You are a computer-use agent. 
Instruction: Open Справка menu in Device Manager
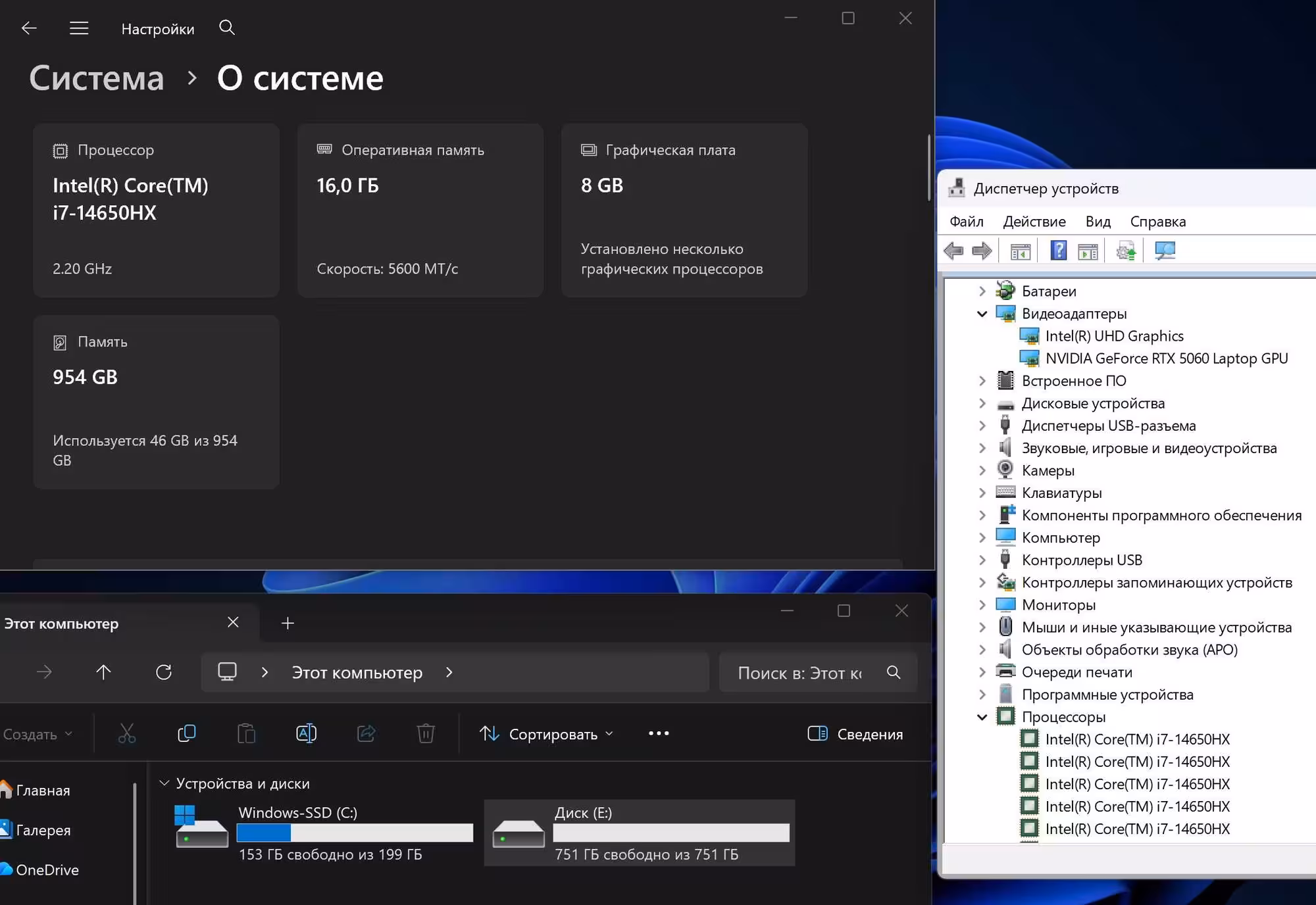click(1158, 222)
